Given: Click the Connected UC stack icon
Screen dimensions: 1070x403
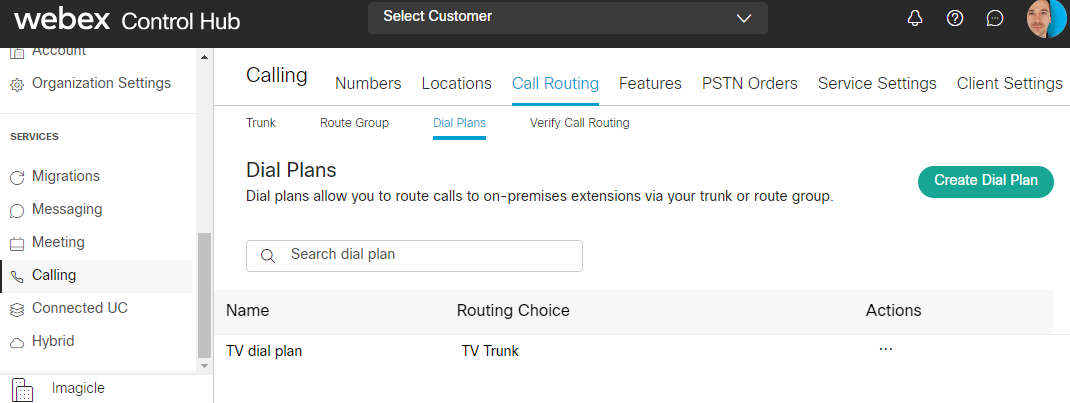Looking at the screenshot, I should 17,309.
